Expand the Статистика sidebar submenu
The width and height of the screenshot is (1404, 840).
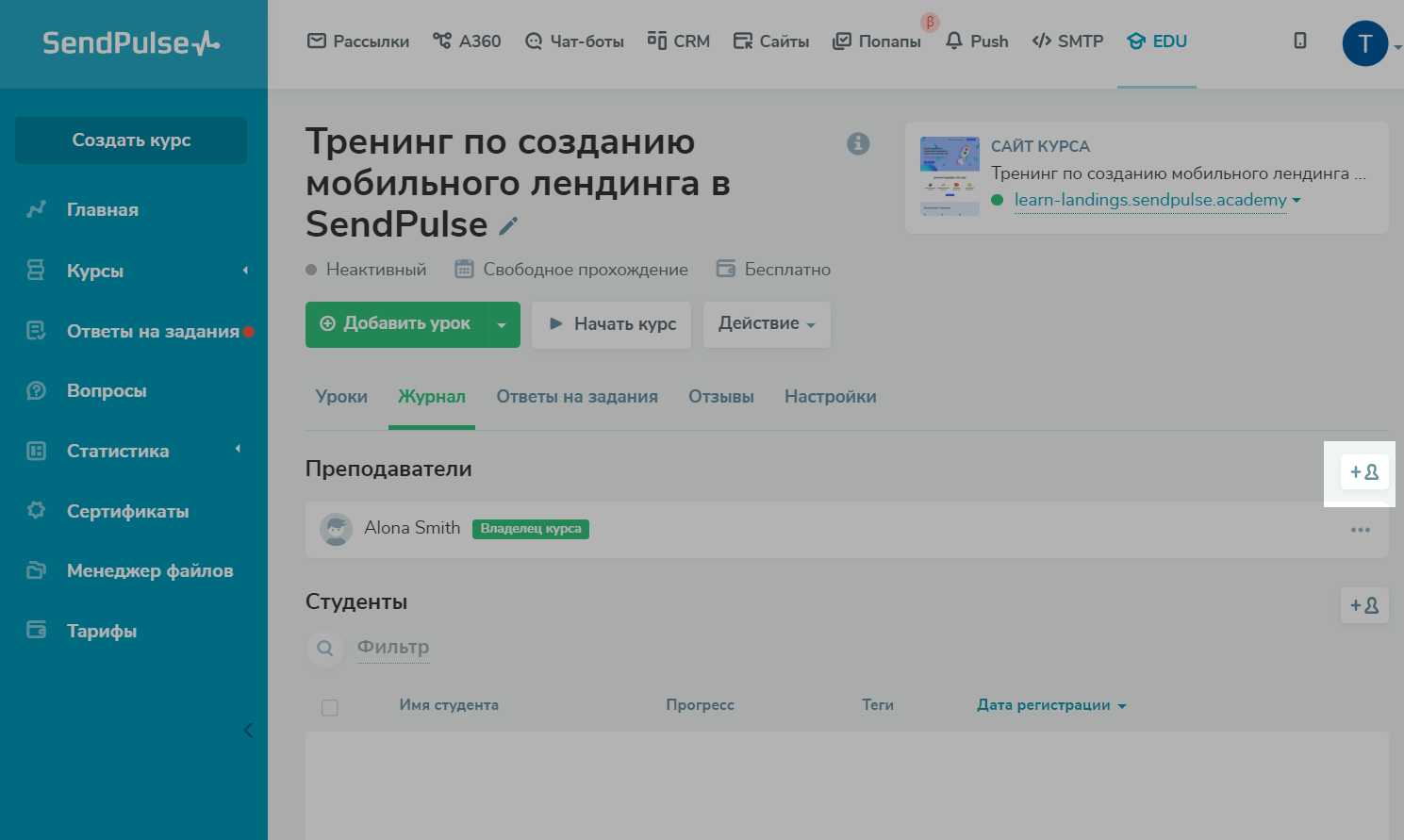pos(238,450)
